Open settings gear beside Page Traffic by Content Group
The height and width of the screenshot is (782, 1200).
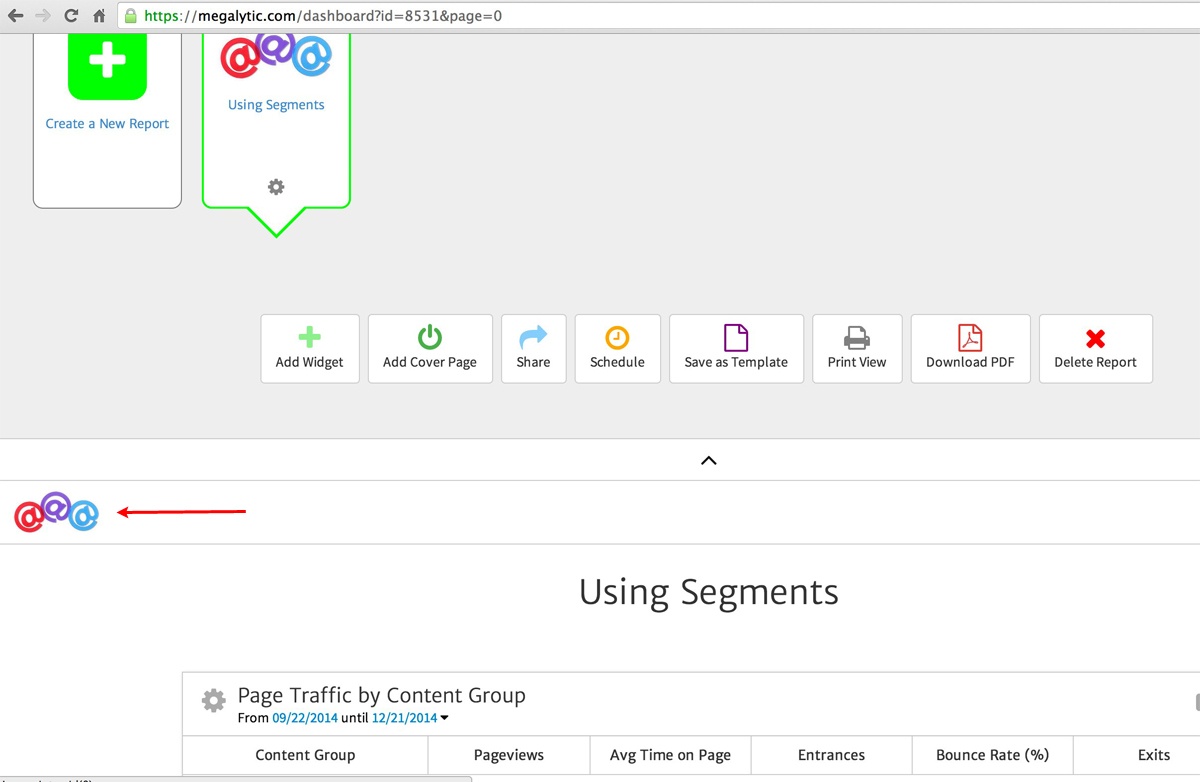(213, 700)
